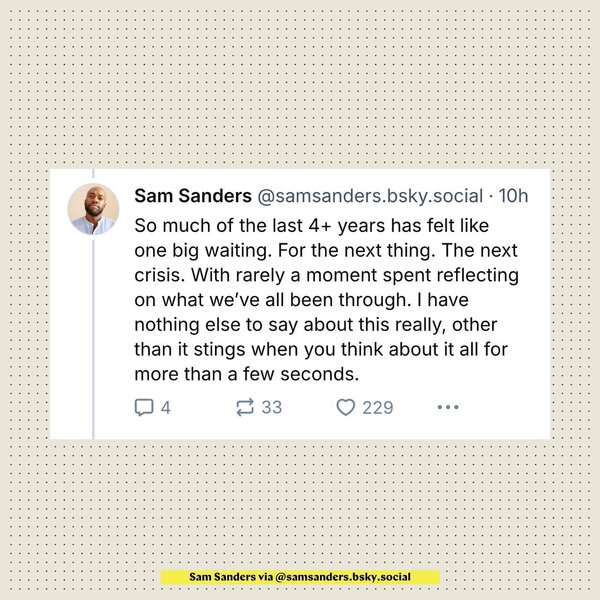
Task: View the 229 likes count
Action: coord(377,407)
